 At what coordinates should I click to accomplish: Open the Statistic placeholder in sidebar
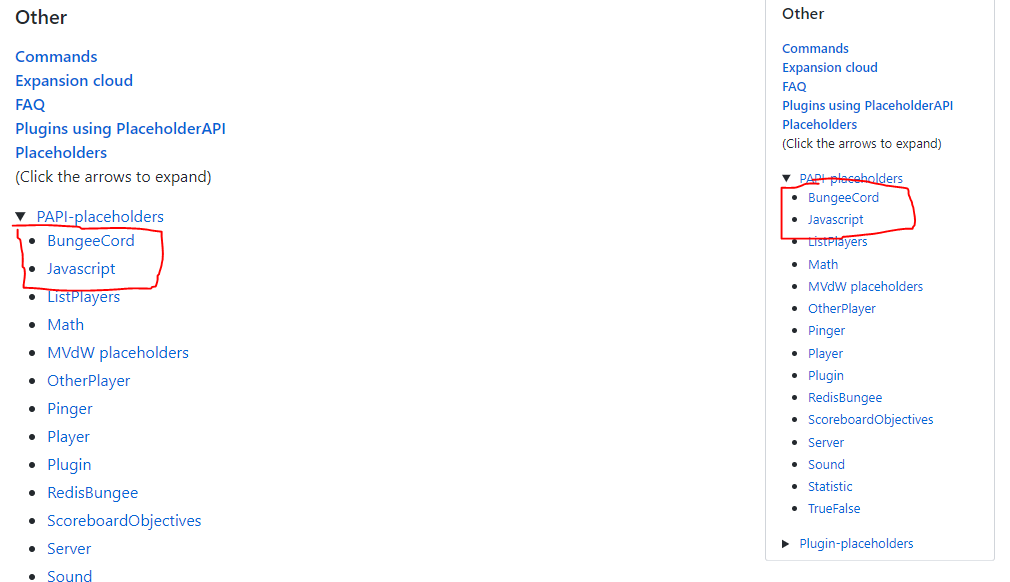(x=829, y=486)
